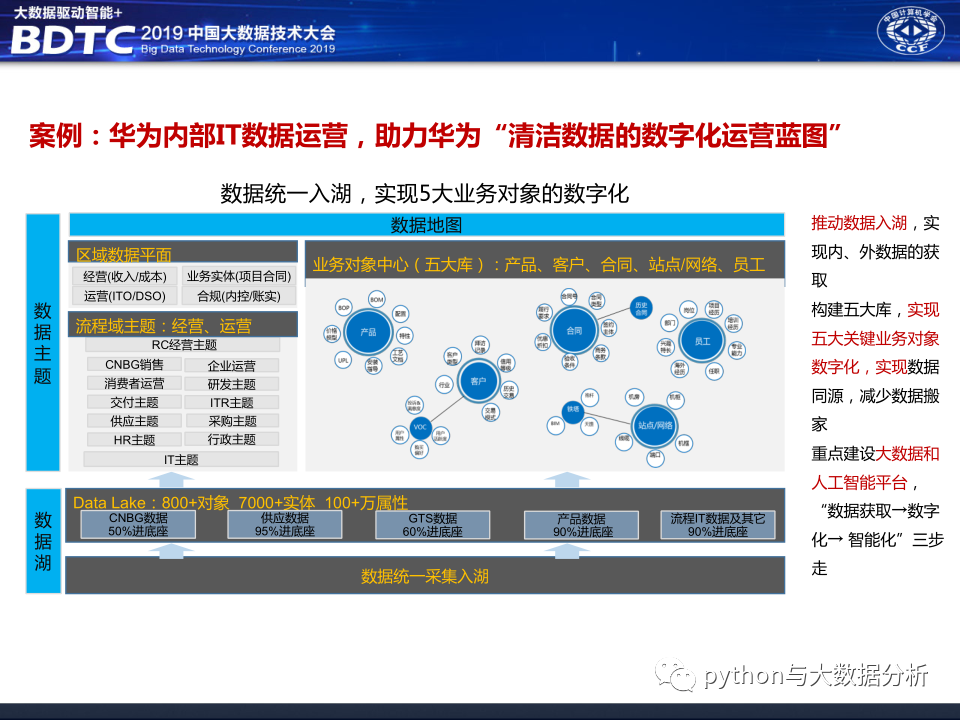Click header text 2019 中国大数据技术大会
This screenshot has height=720, width=960.
click(x=238, y=33)
